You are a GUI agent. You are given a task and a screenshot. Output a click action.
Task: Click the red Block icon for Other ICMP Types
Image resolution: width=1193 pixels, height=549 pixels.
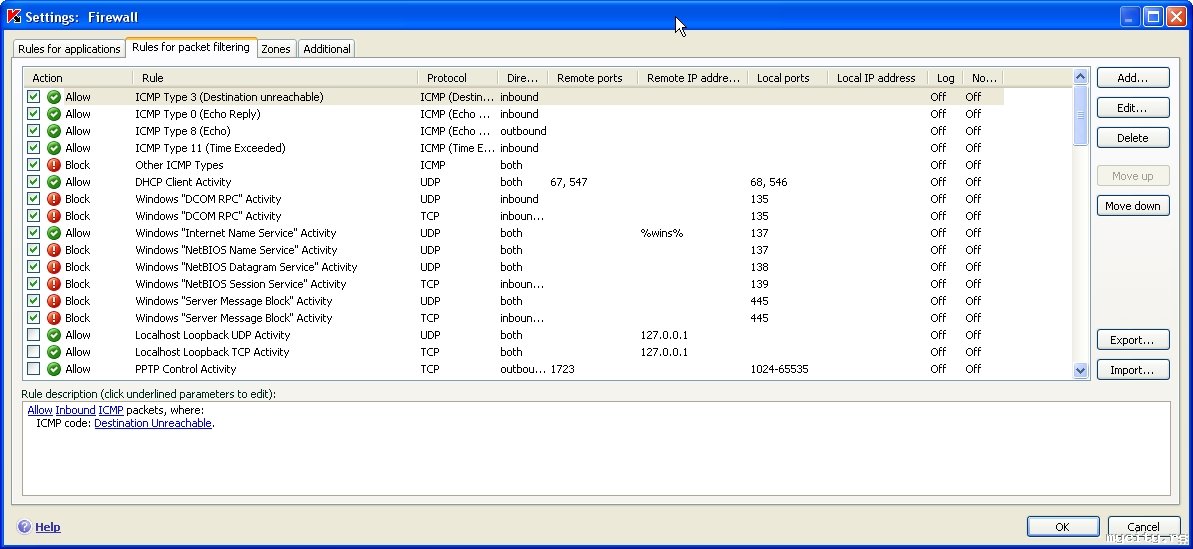click(54, 165)
